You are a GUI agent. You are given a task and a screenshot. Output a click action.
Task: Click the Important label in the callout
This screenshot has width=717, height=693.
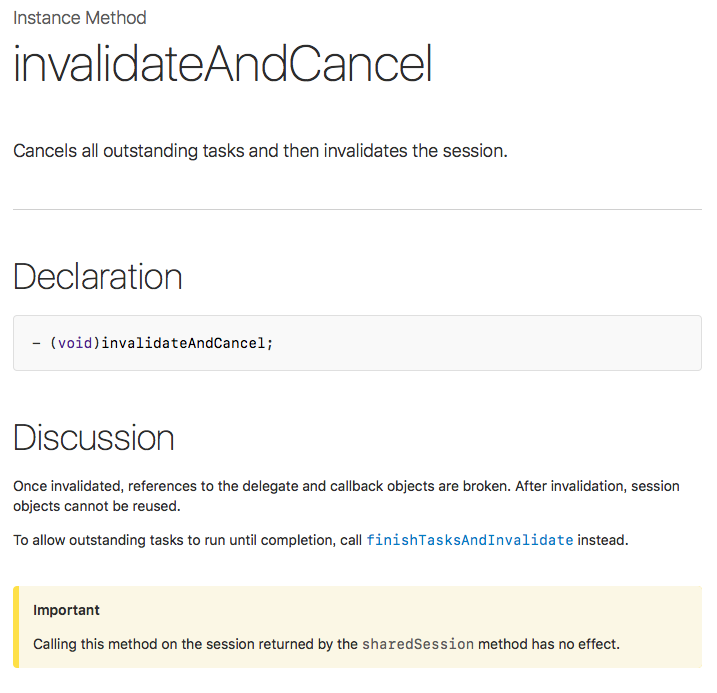point(66,610)
